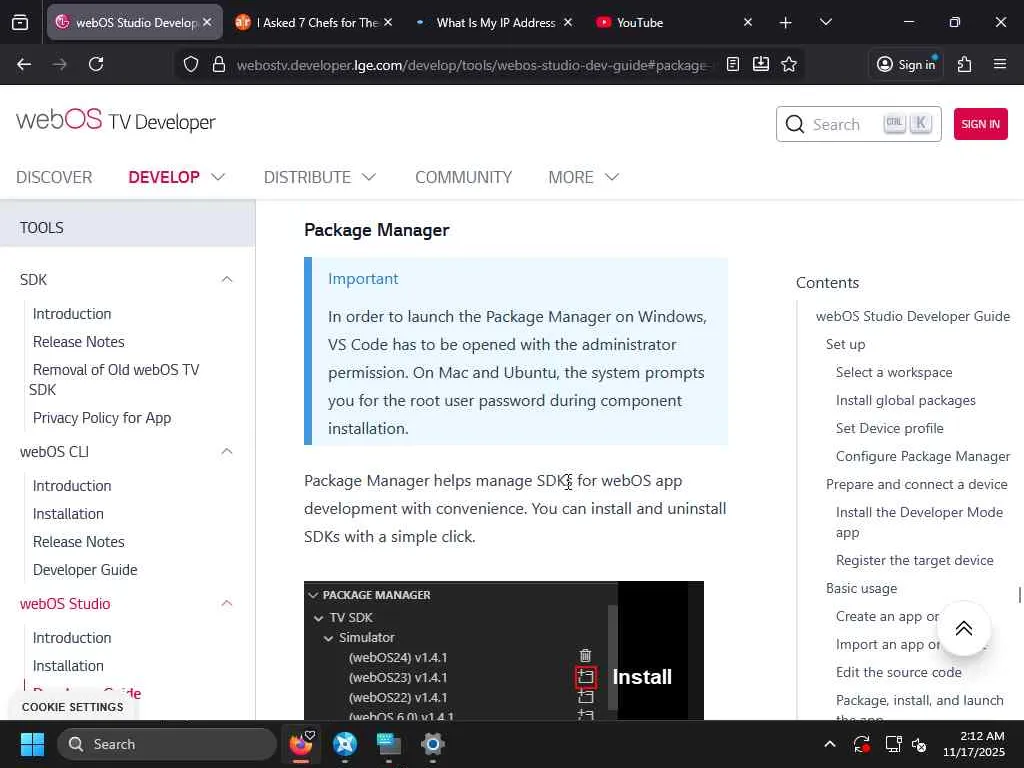Image resolution: width=1024 pixels, height=768 pixels.
Task: Open webOS Studio Introduction link
Action: 72,637
